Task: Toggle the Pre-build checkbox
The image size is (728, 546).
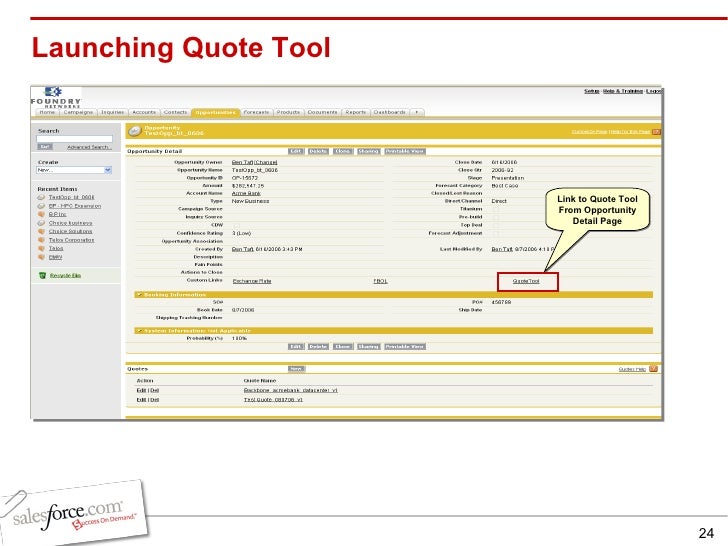Action: tap(495, 217)
